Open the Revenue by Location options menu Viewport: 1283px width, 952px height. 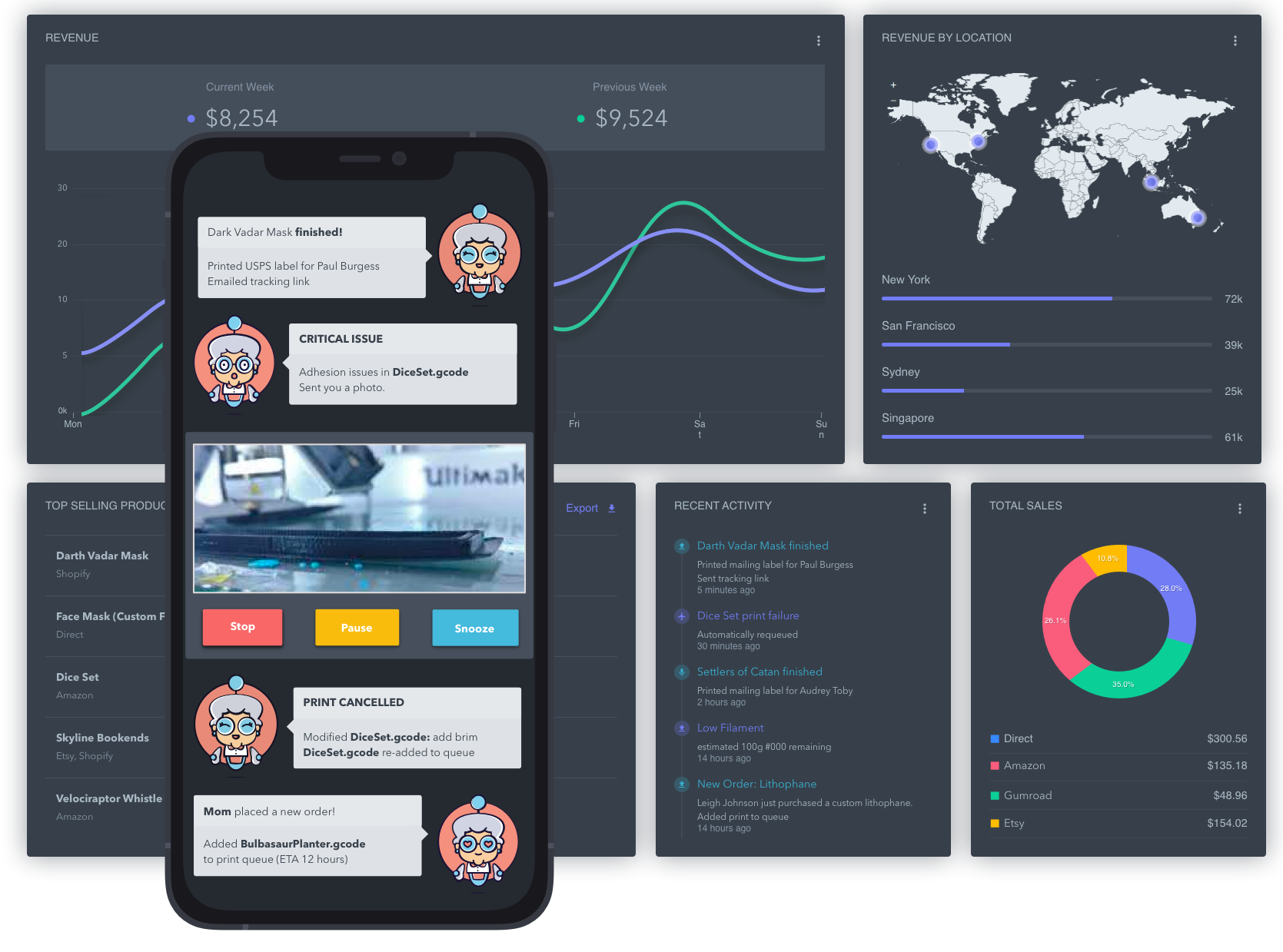pos(1235,41)
